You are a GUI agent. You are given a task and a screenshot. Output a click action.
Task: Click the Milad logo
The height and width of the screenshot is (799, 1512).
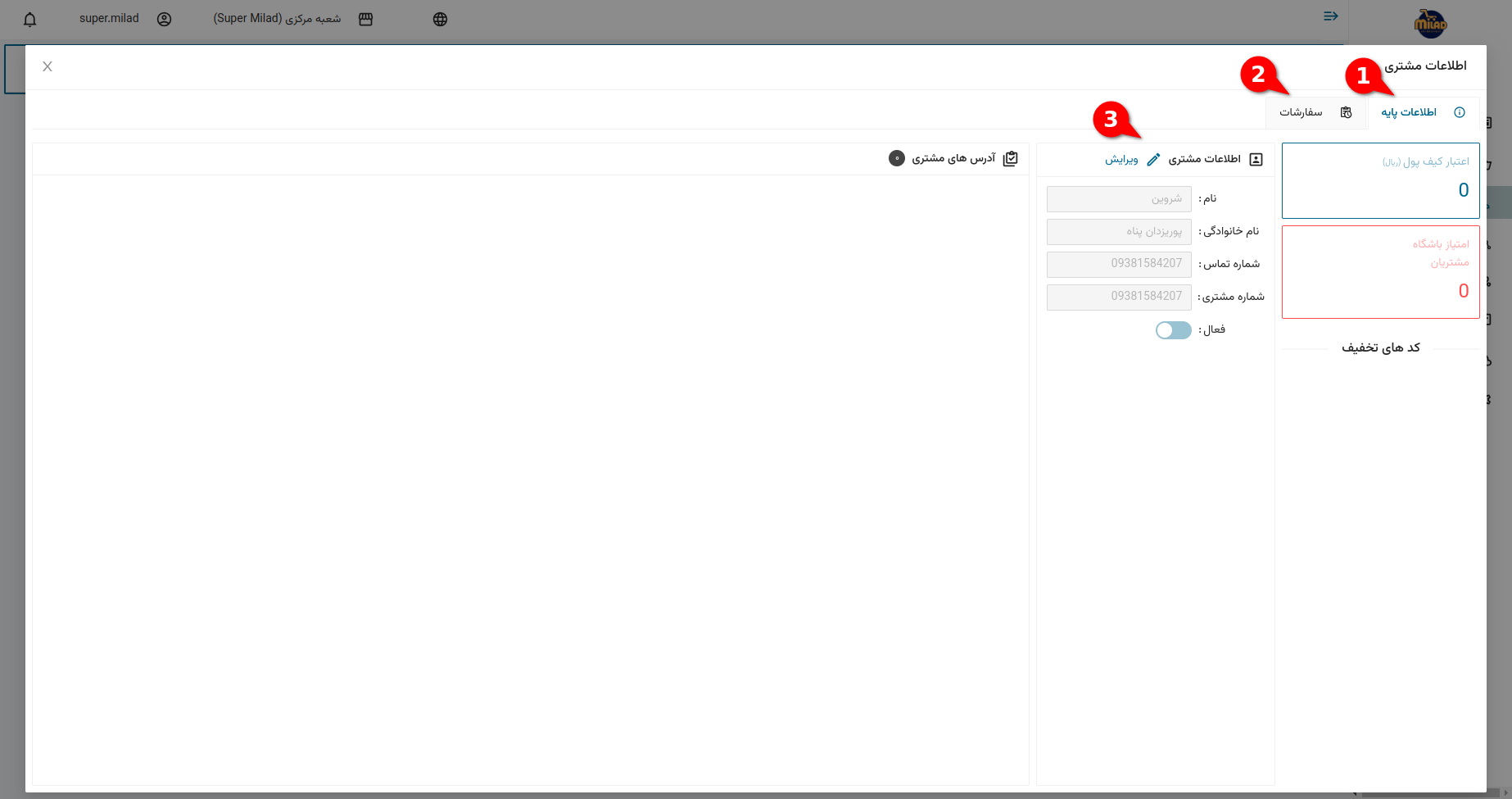1430,24
